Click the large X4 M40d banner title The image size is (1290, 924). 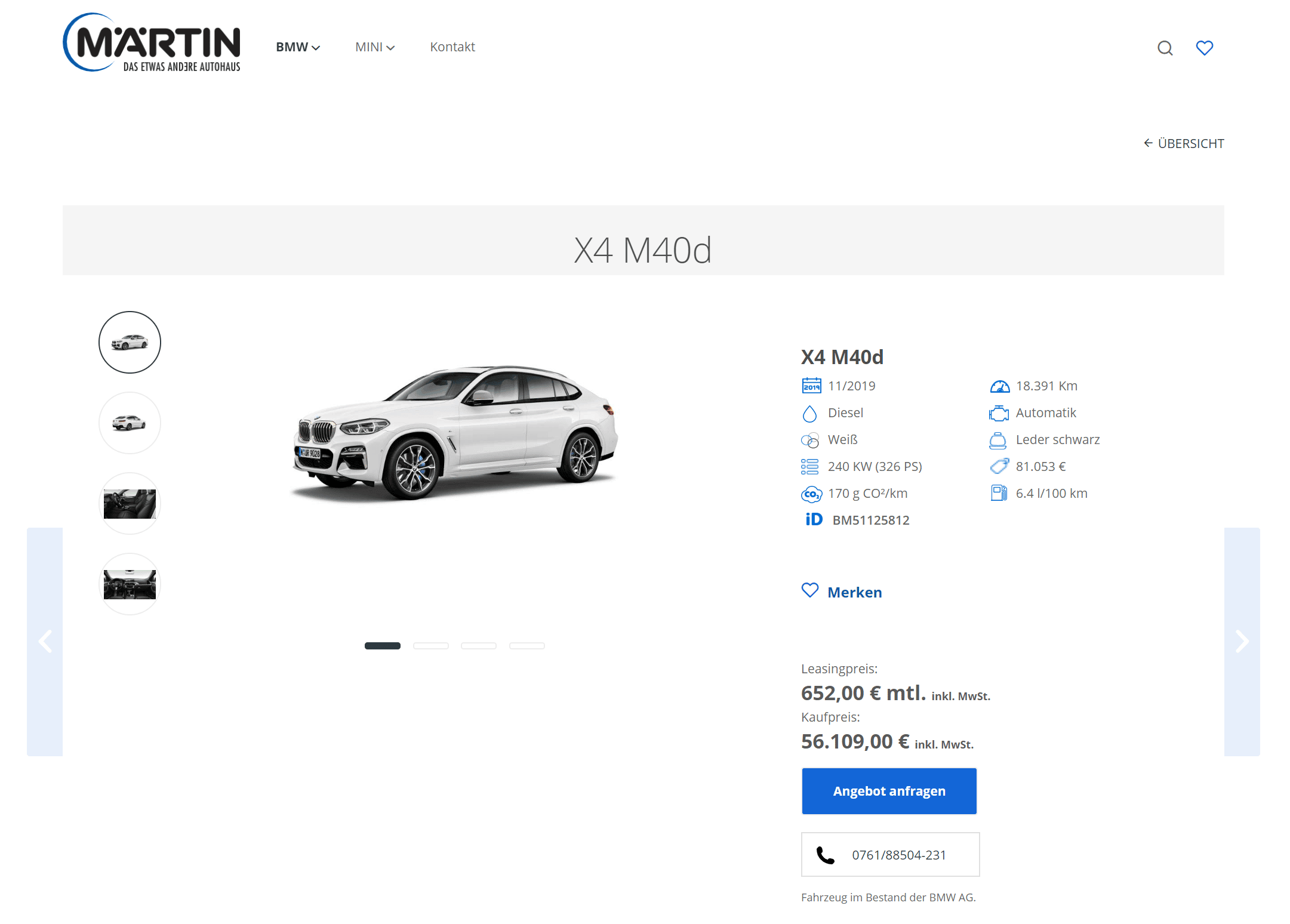(643, 250)
